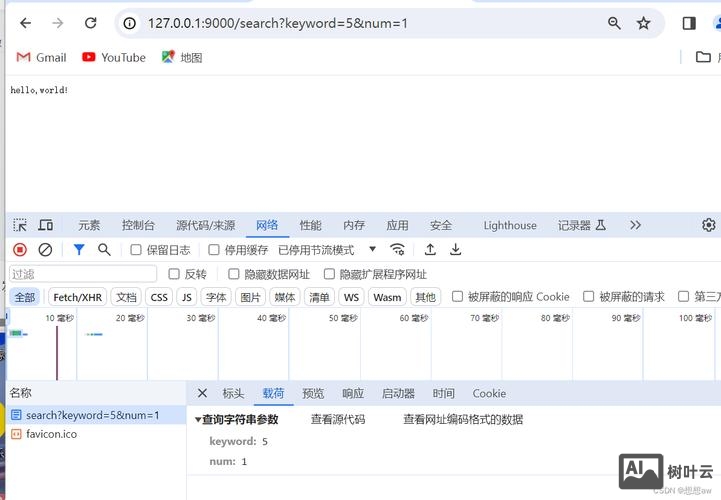
Task: Open the 控制台 panel tab
Action: 138,226
